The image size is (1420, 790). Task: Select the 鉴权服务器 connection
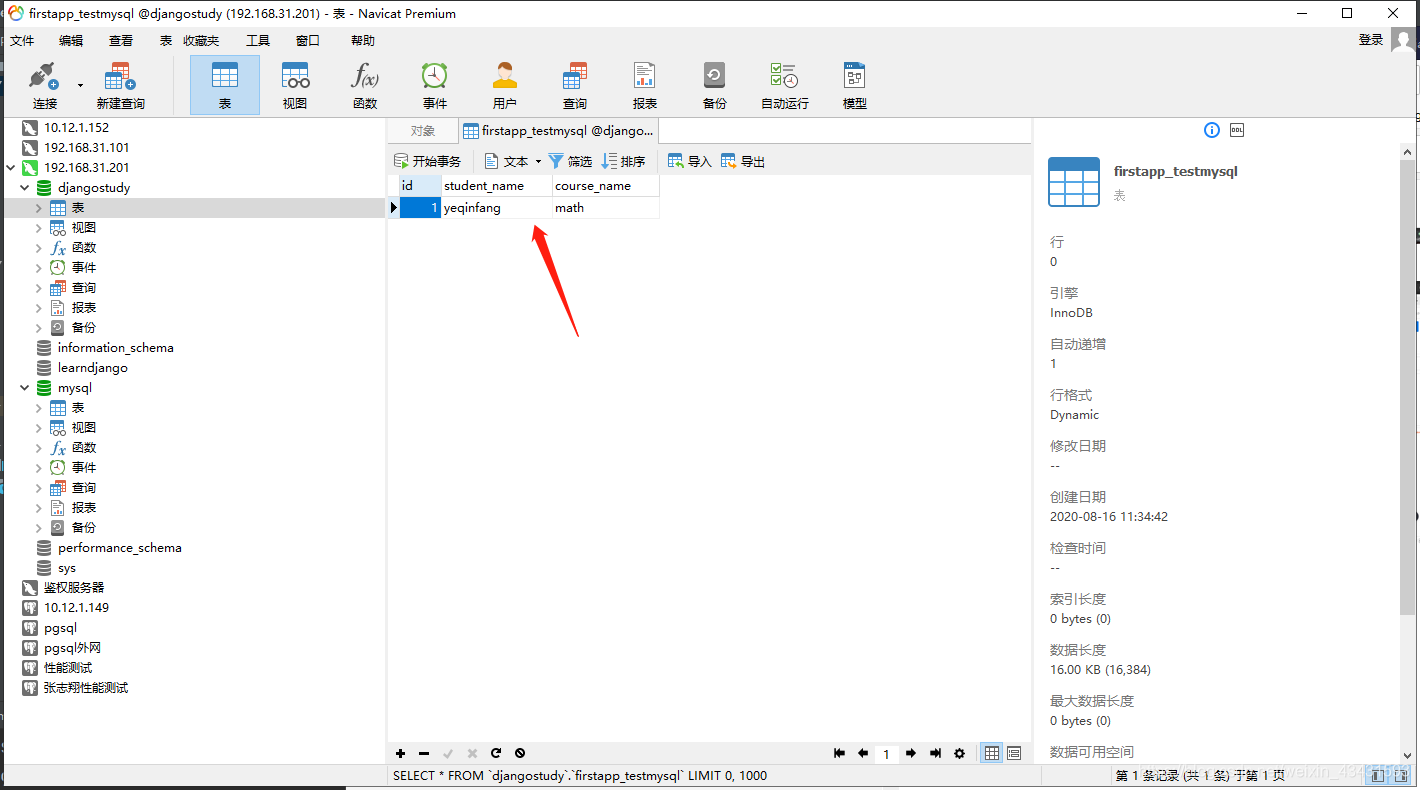[x=74, y=588]
